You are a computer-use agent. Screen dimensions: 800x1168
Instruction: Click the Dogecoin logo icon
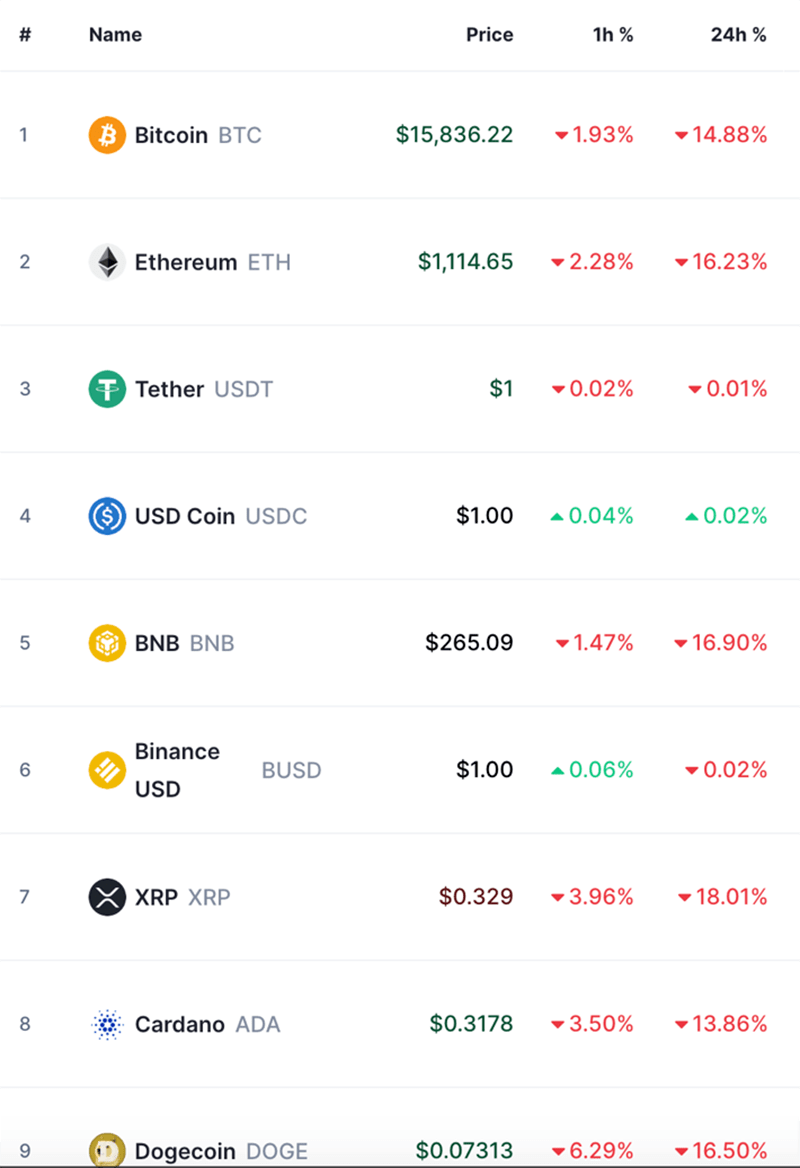pyautogui.click(x=107, y=1150)
